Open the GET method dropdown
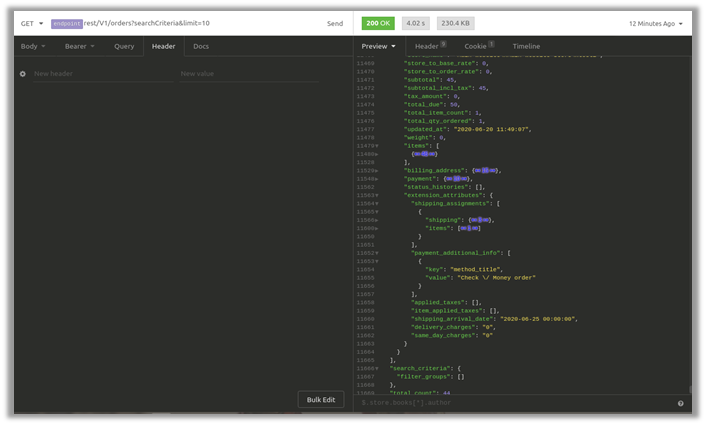The width and height of the screenshot is (706, 425). coord(33,23)
